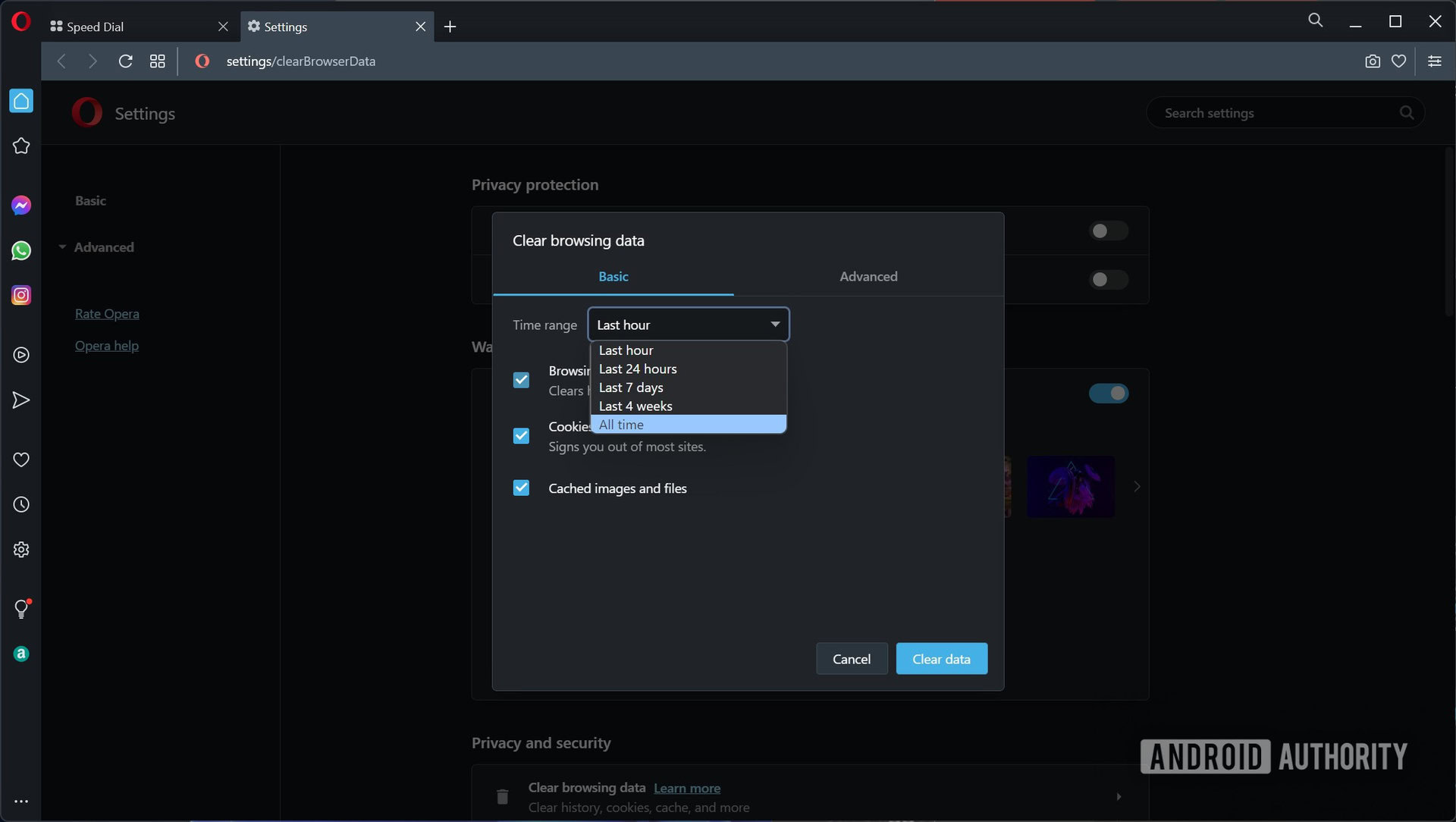Click the address bar URL

click(x=301, y=61)
